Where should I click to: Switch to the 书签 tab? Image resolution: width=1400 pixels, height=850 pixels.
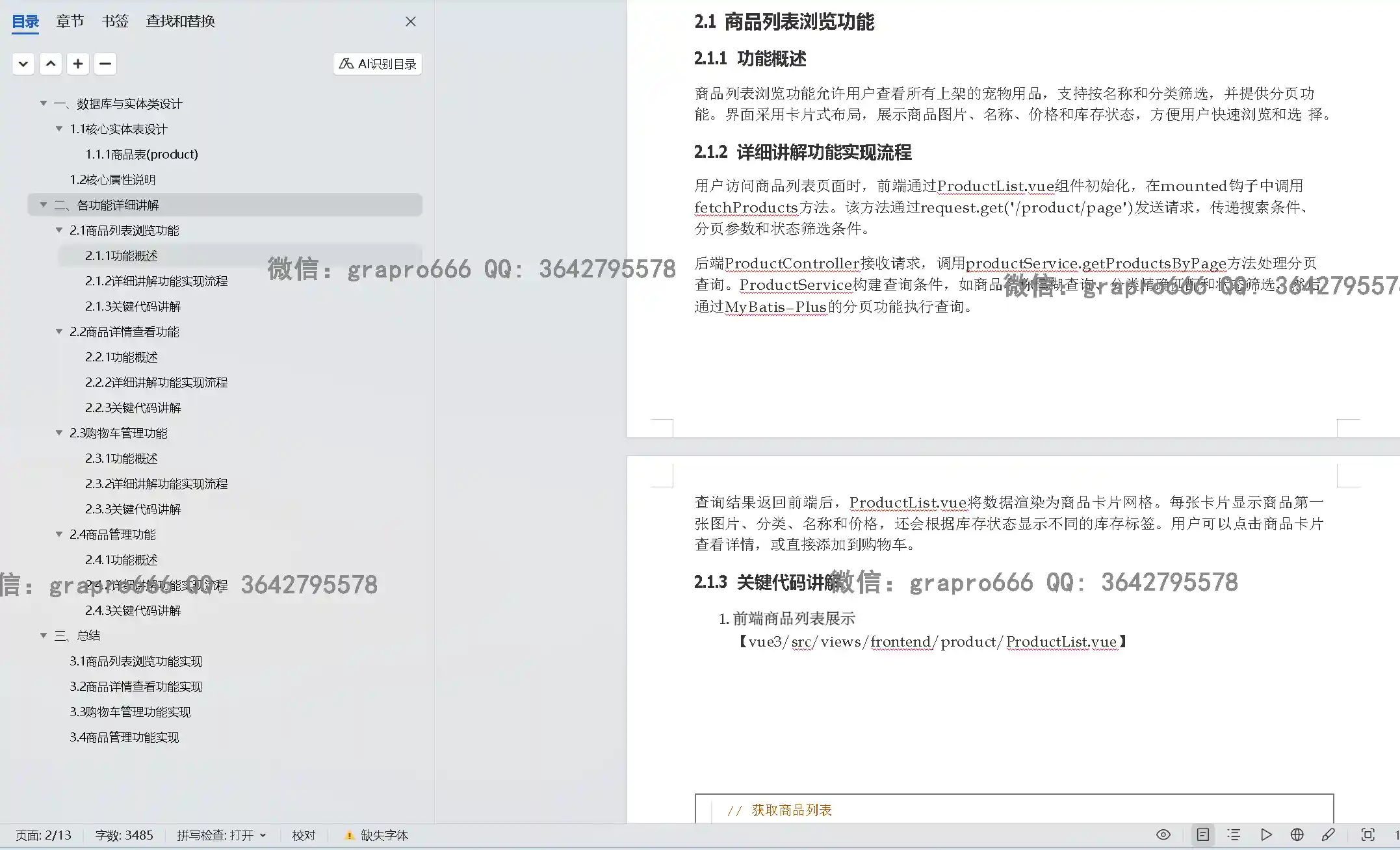pyautogui.click(x=115, y=21)
